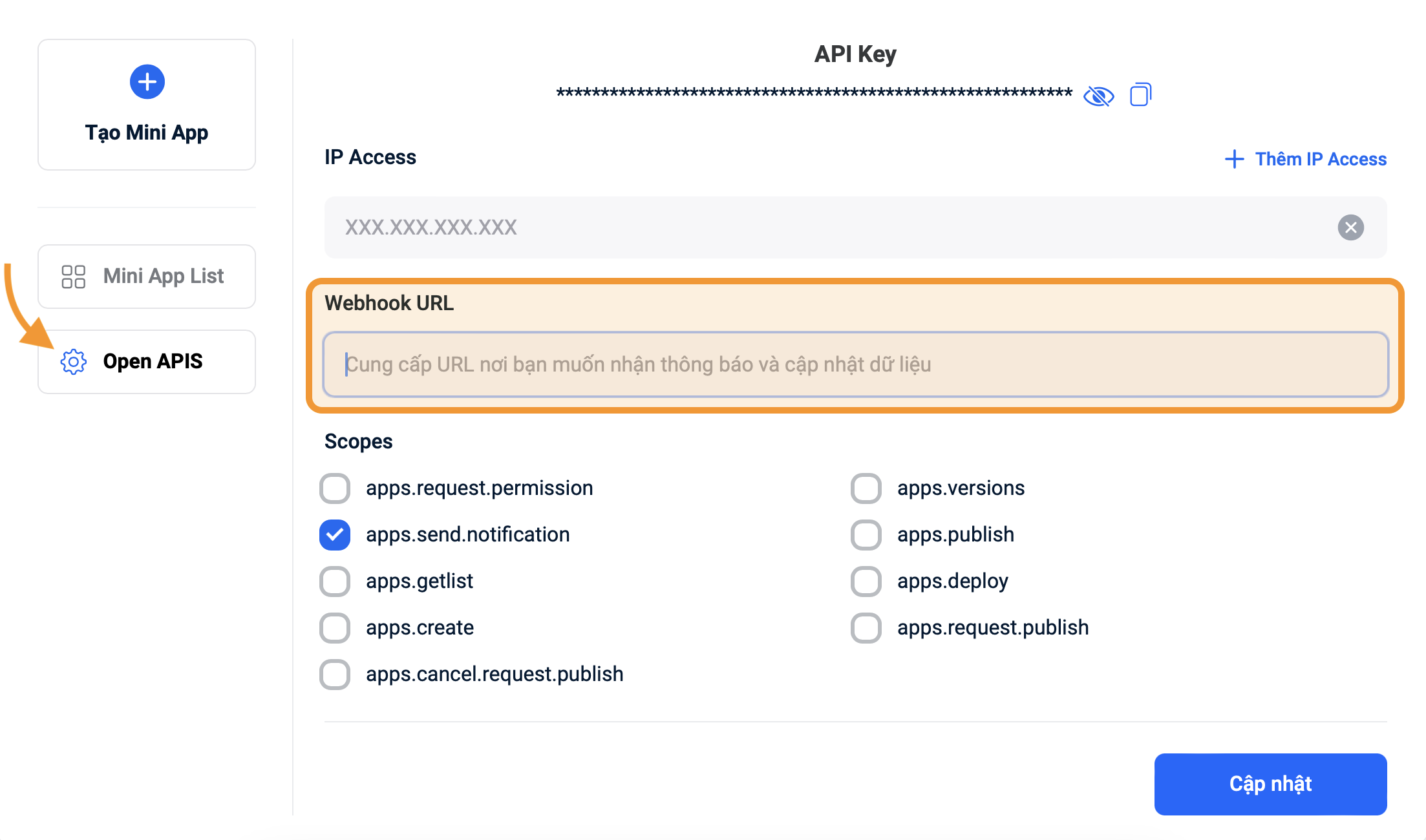Check the apps.deploy scope

tap(866, 582)
